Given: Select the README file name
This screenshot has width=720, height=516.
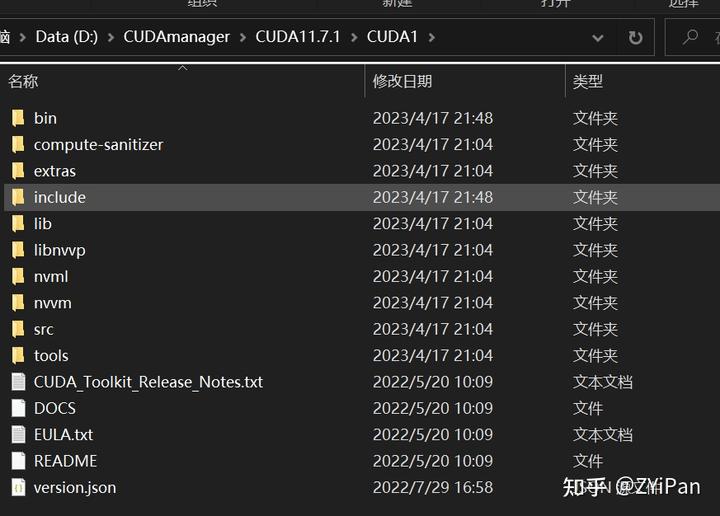Looking at the screenshot, I should tap(65, 461).
